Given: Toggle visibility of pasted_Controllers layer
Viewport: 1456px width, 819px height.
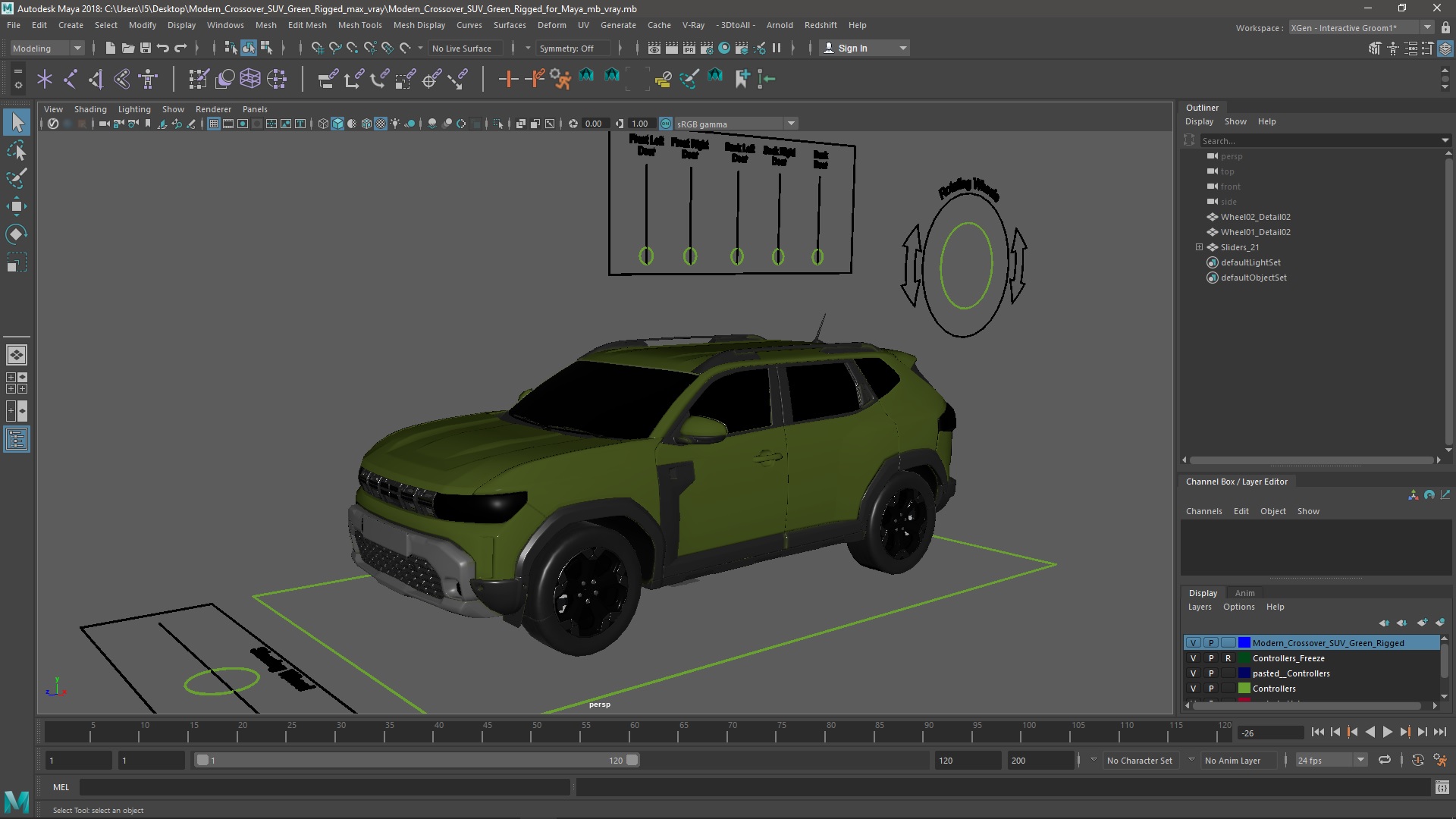Looking at the screenshot, I should click(1192, 673).
